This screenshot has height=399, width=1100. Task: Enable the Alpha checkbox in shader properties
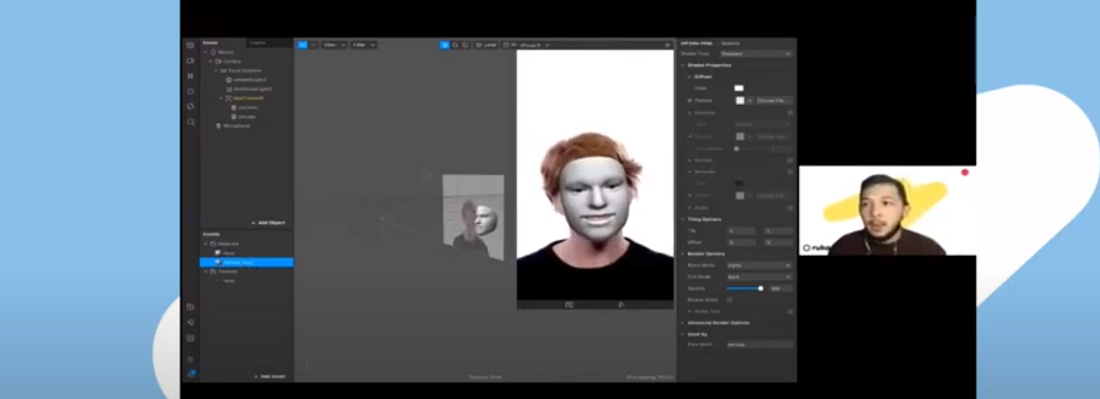[x=791, y=208]
